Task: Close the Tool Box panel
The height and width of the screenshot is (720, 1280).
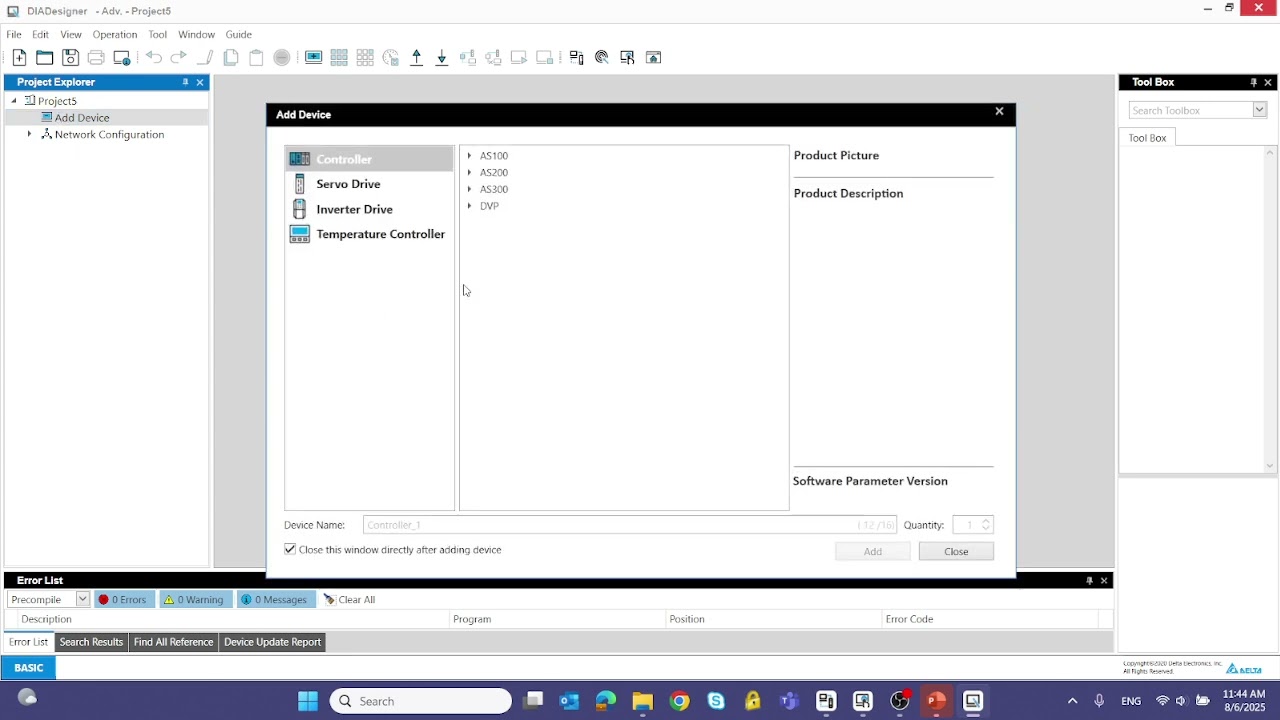Action: click(x=1268, y=82)
